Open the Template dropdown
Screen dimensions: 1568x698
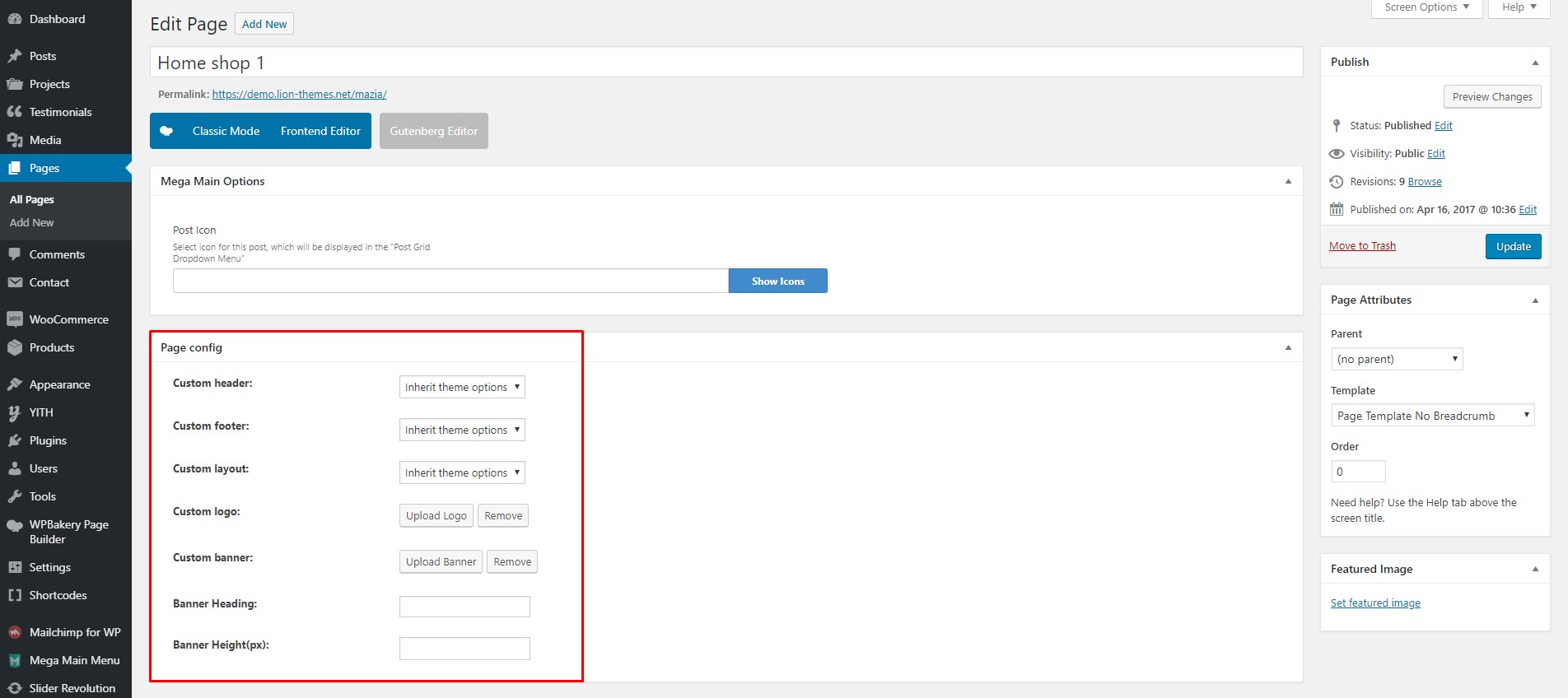1432,416
